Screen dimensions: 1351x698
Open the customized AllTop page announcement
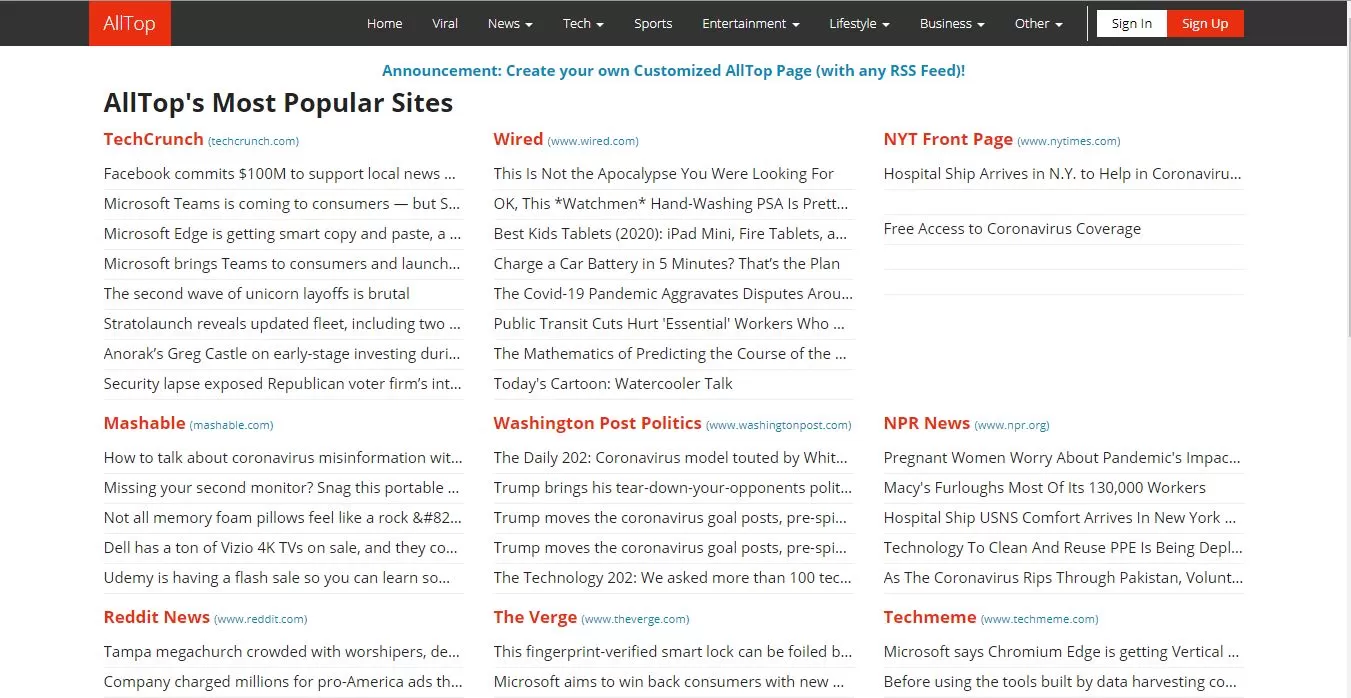pyautogui.click(x=673, y=71)
